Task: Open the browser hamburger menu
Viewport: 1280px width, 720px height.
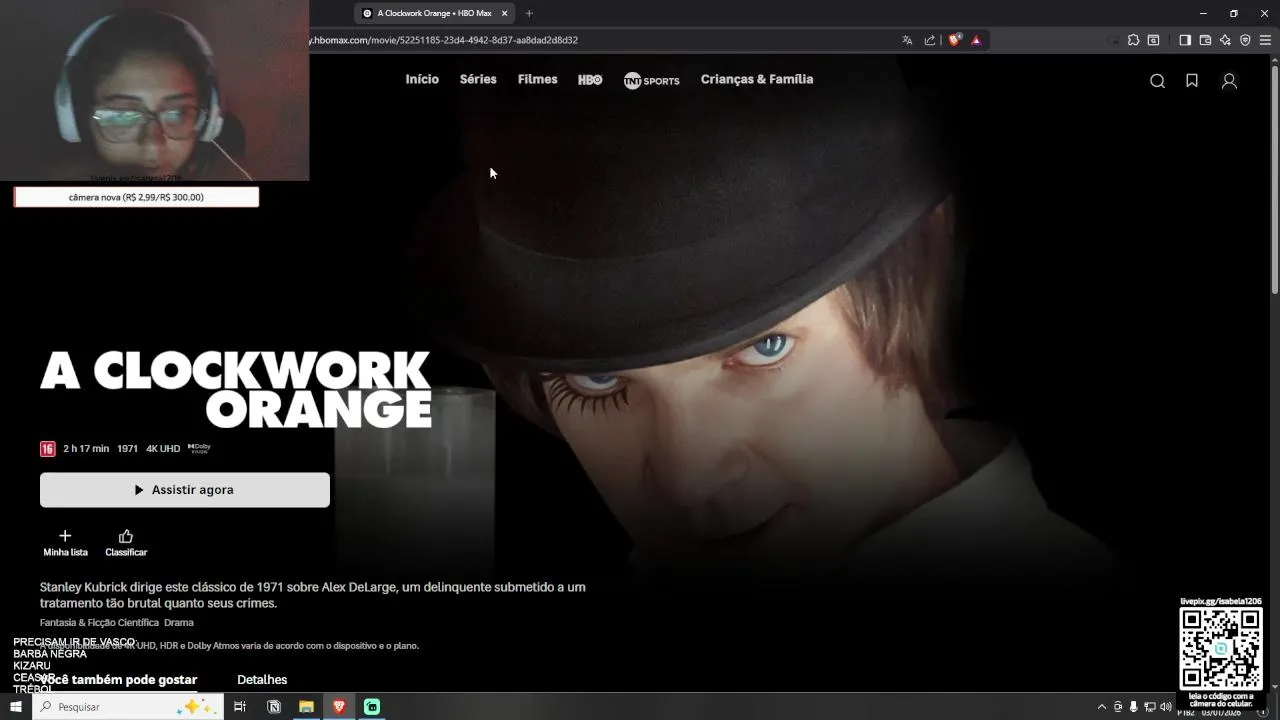Action: pos(1265,40)
